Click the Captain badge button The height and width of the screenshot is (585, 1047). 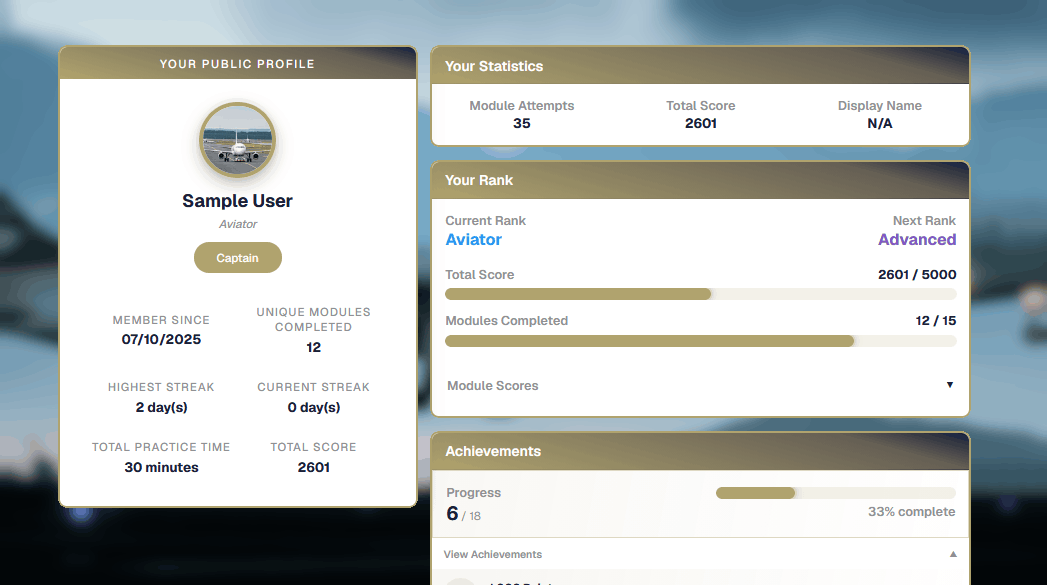pos(238,258)
